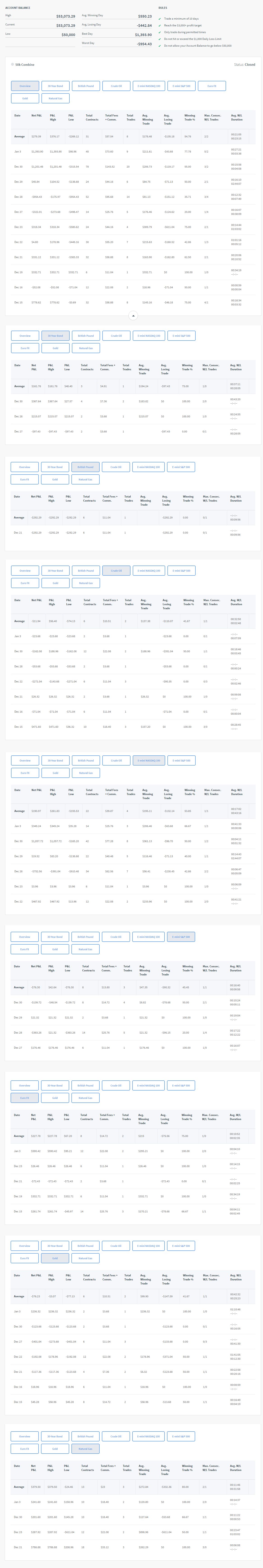
Task: Open E-mini NASDAQ 100 tab in Overview section
Action: coord(149,86)
